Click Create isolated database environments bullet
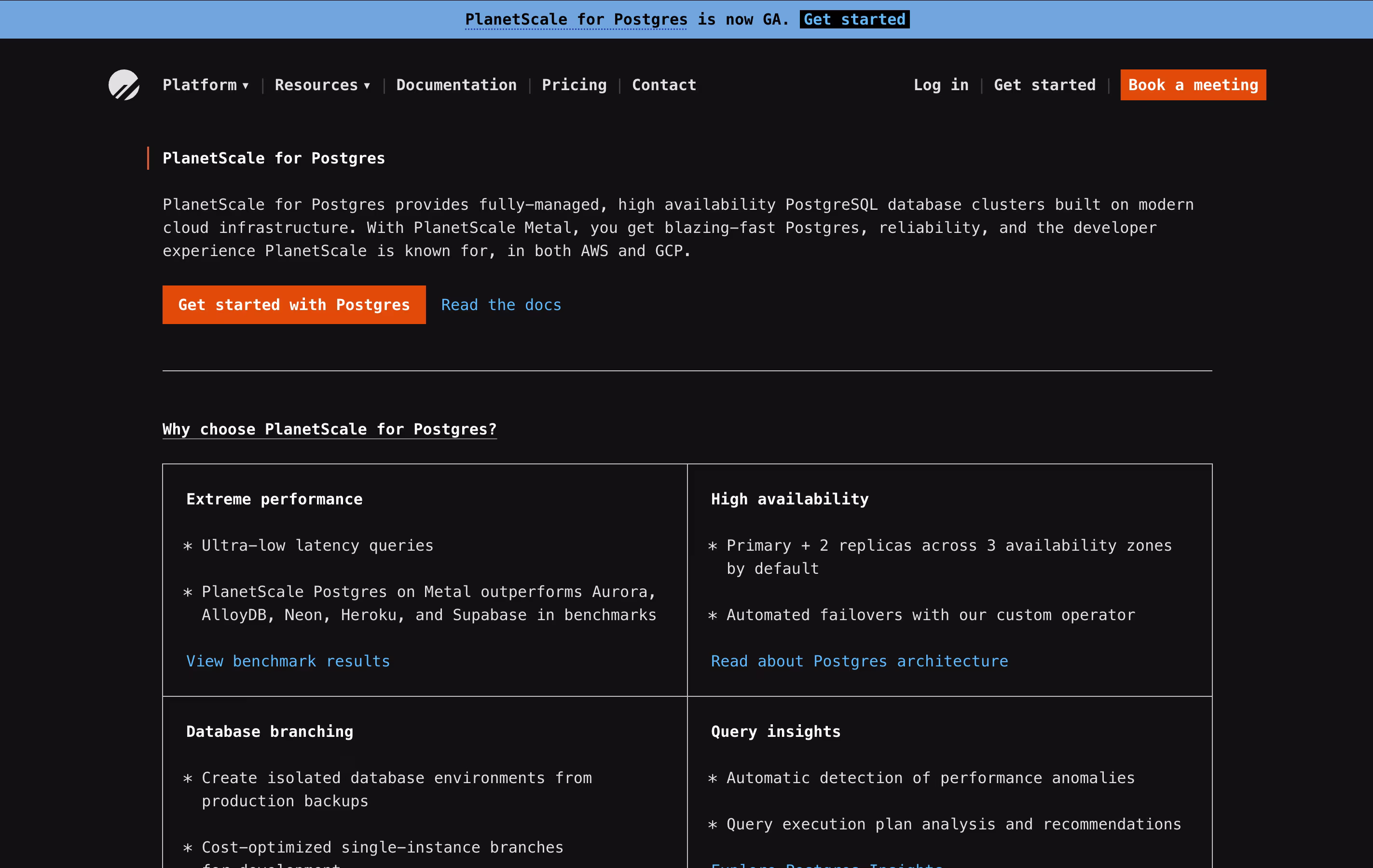The height and width of the screenshot is (868, 1373). tap(397, 789)
